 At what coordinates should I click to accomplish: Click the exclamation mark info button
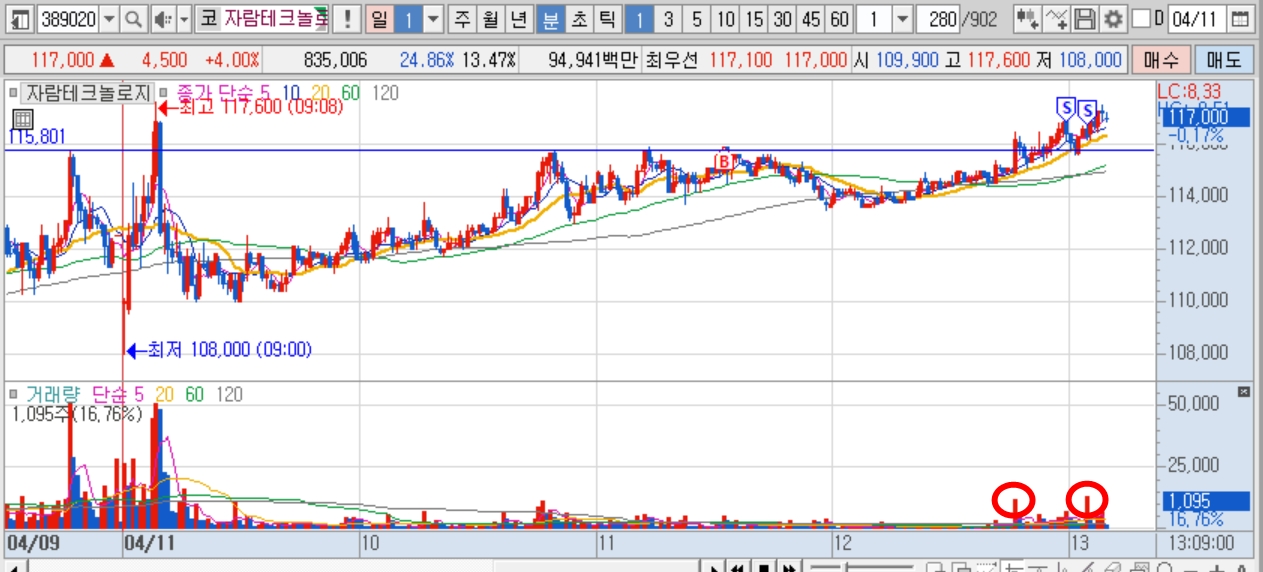(347, 18)
